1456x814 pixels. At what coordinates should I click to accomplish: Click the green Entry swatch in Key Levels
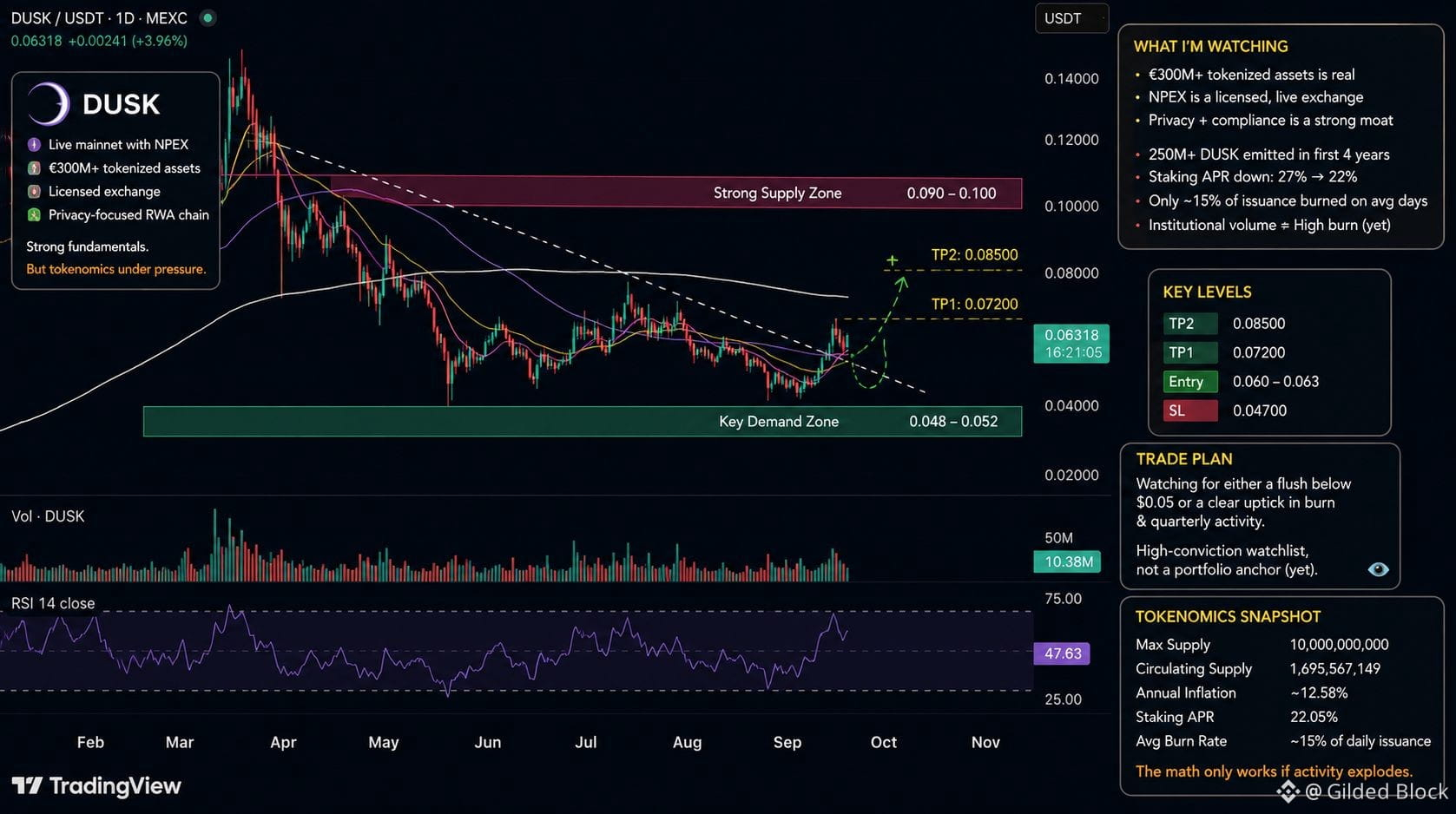pos(1190,382)
